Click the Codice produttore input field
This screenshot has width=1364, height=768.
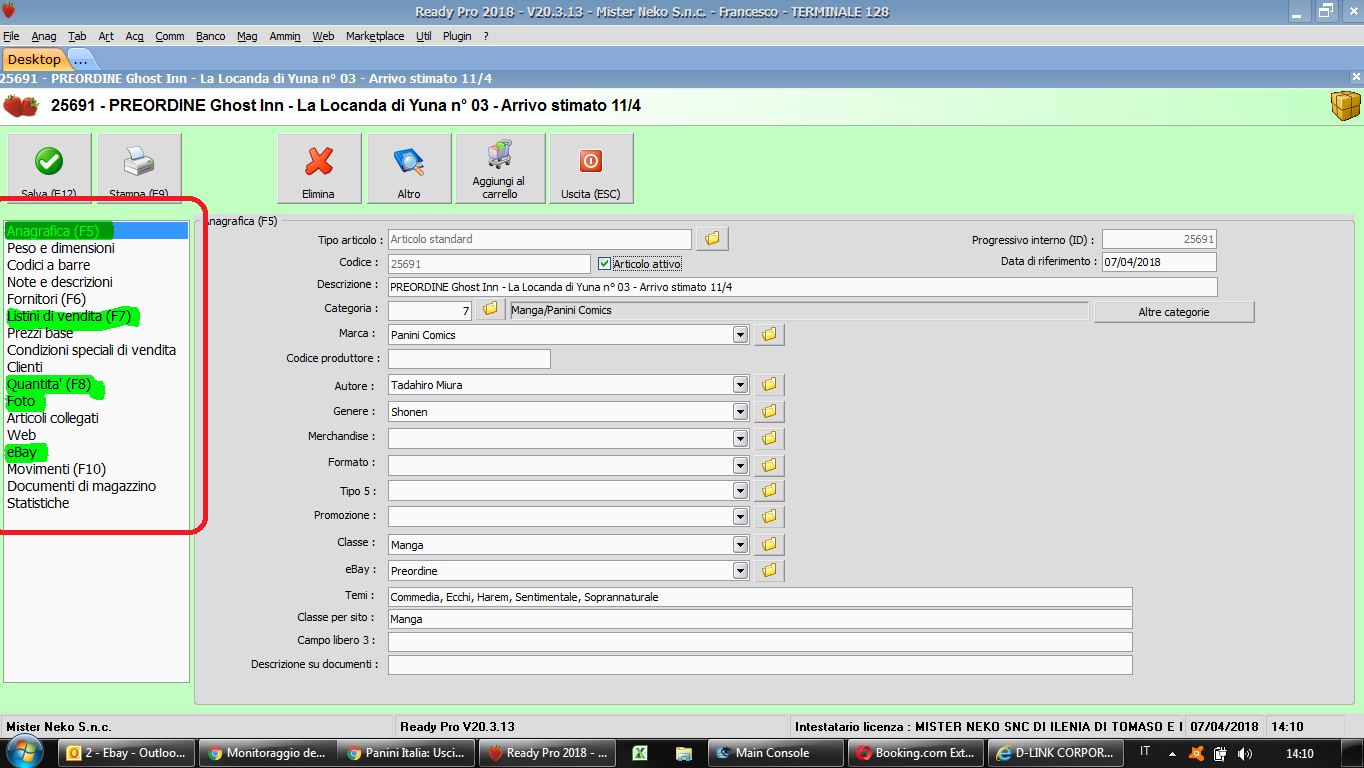tap(469, 358)
